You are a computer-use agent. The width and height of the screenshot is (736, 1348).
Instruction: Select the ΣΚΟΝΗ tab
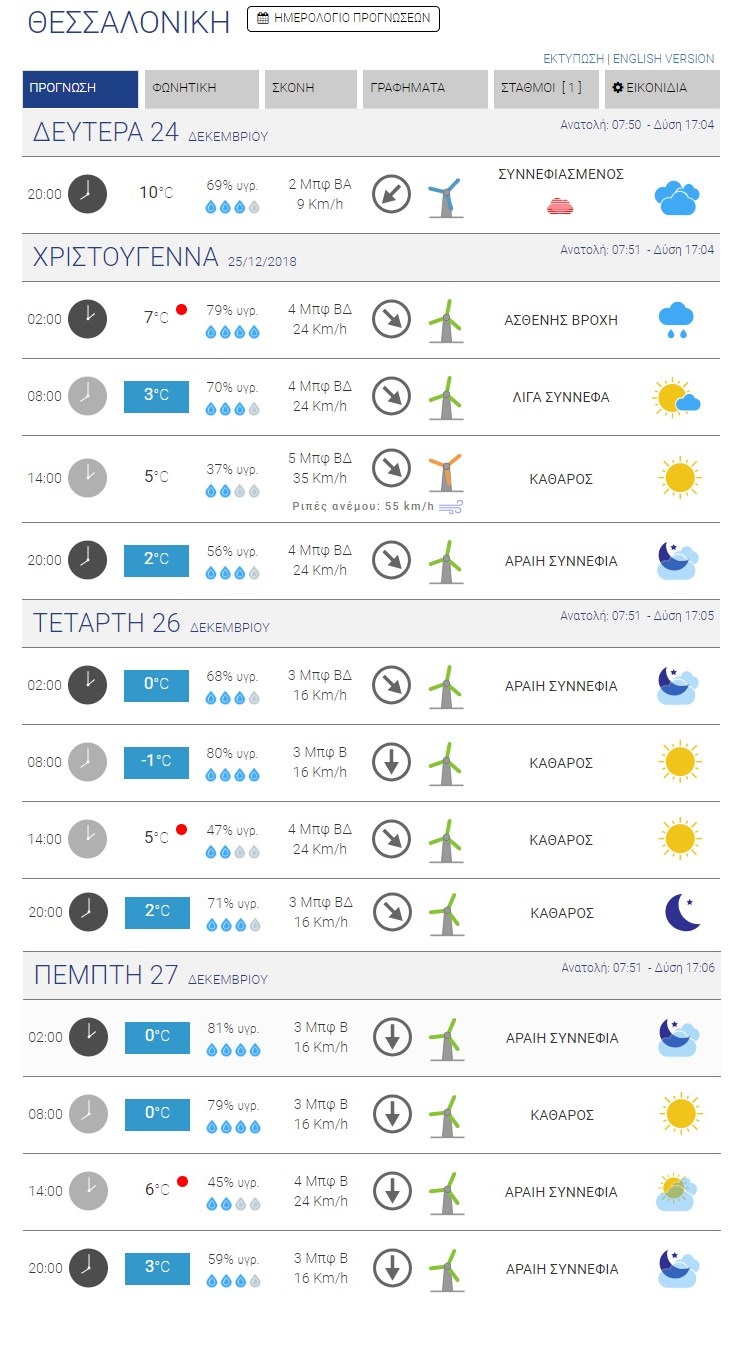(x=311, y=88)
